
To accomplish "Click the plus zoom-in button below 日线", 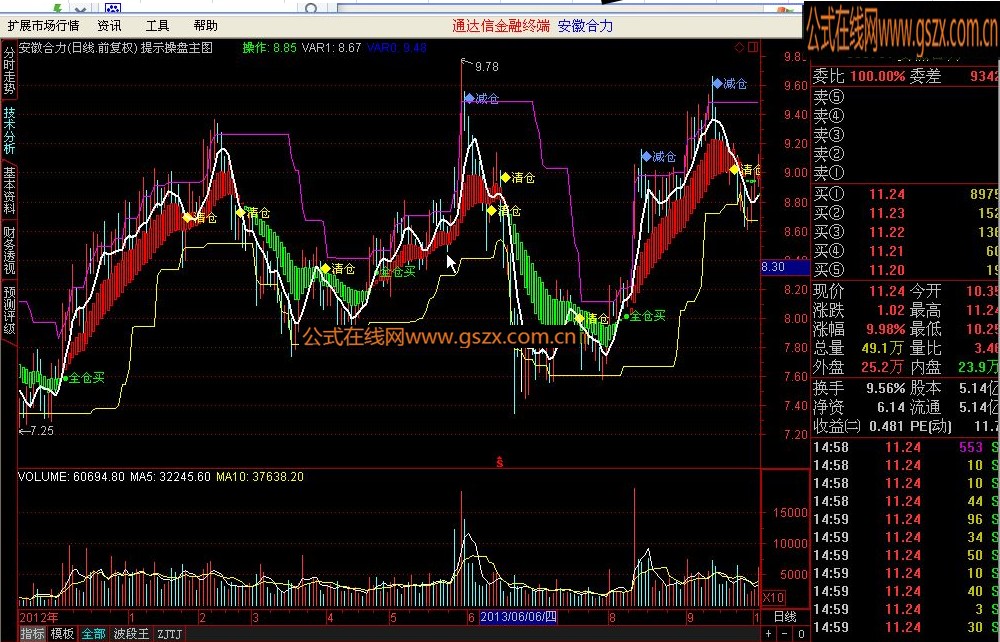I will [x=770, y=634].
